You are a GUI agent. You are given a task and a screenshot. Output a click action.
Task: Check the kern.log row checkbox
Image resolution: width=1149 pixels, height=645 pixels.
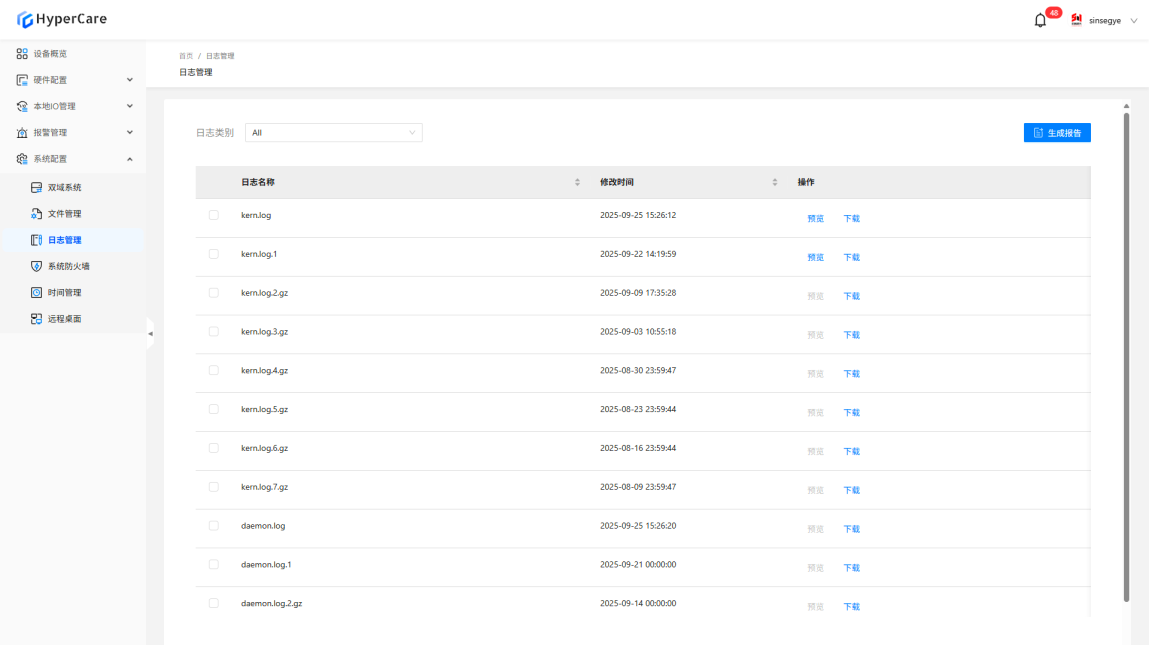pos(213,215)
